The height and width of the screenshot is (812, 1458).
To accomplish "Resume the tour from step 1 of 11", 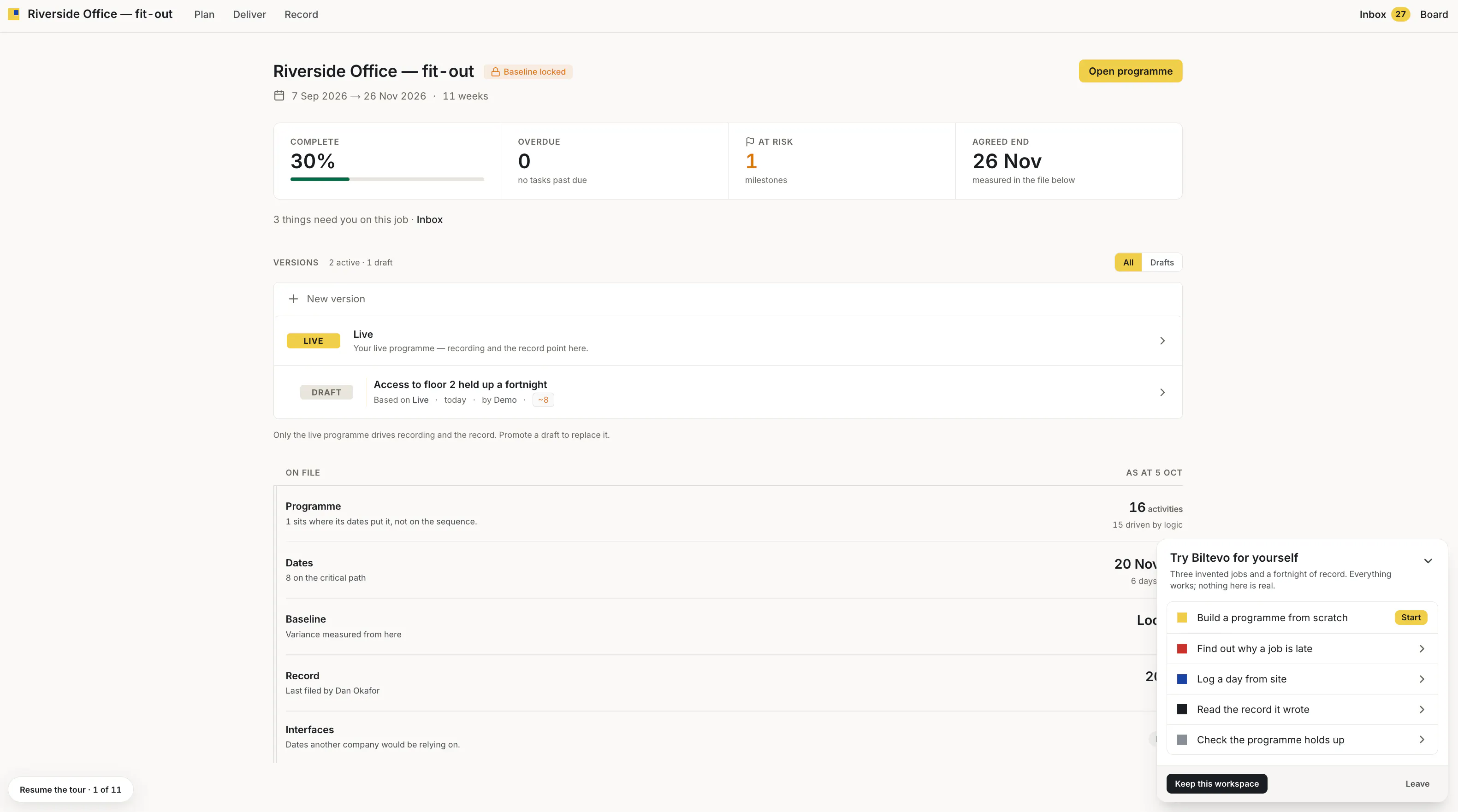I will 70,789.
